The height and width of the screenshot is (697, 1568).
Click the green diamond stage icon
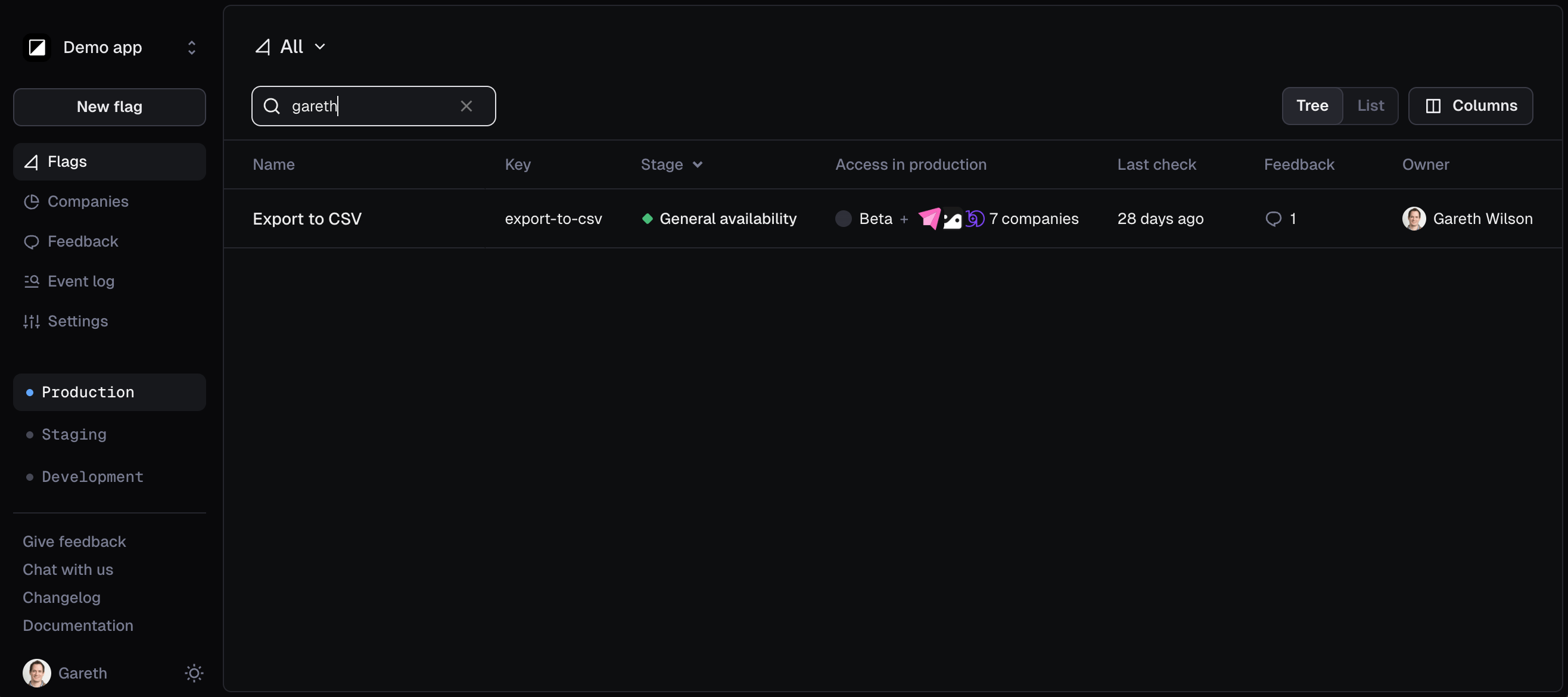[648, 219]
